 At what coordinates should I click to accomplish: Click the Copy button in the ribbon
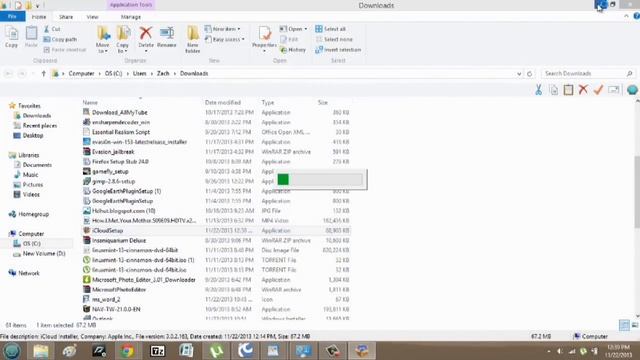point(11,37)
